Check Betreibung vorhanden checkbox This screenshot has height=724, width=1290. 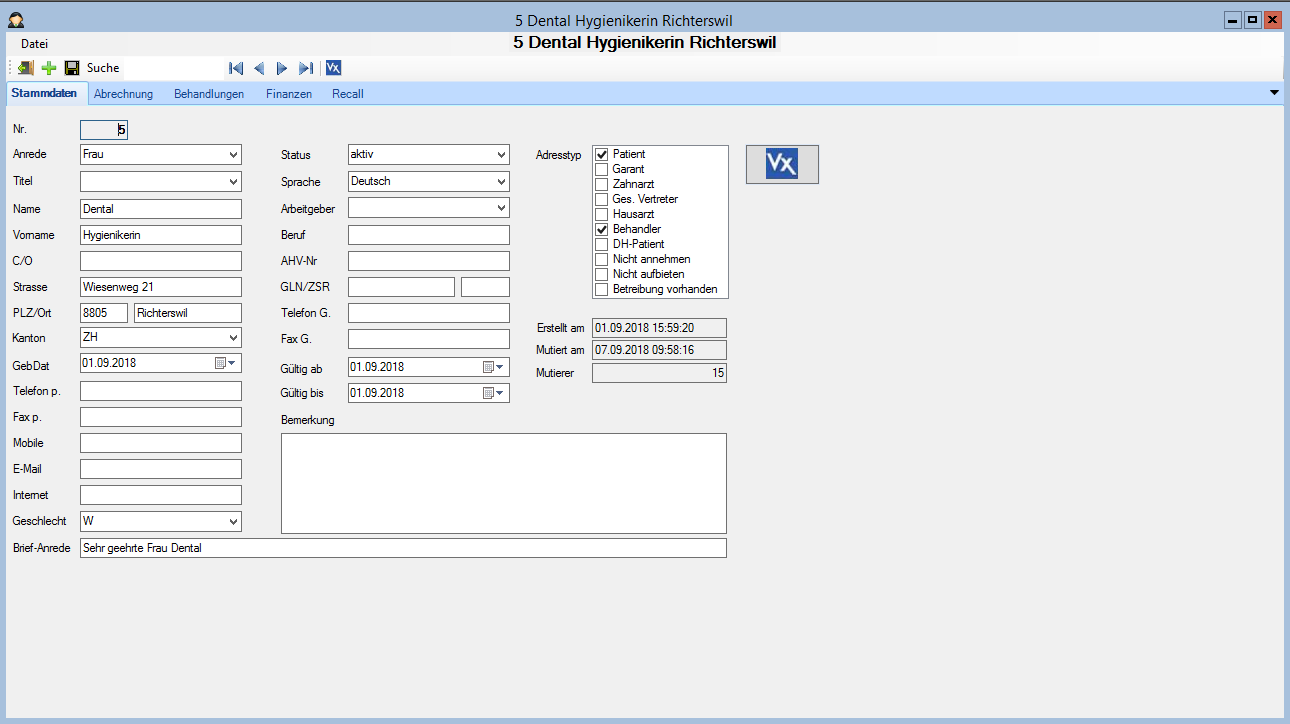(x=602, y=289)
